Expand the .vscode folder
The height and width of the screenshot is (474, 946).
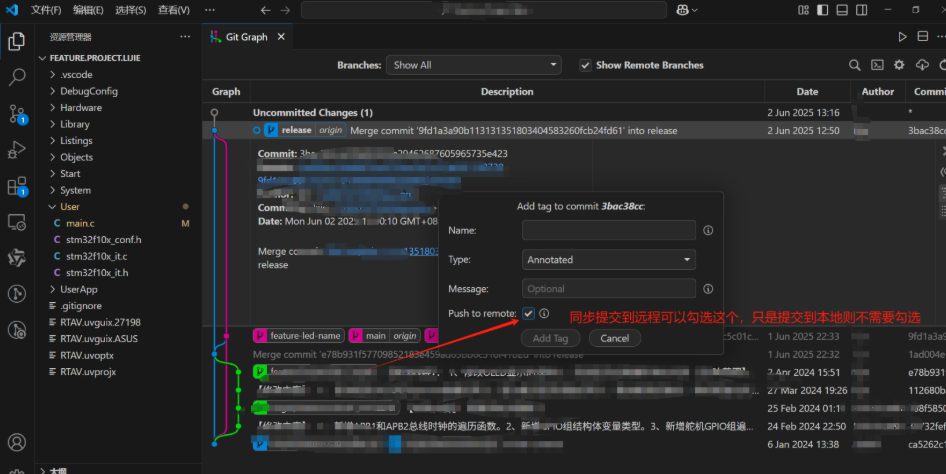pos(76,75)
